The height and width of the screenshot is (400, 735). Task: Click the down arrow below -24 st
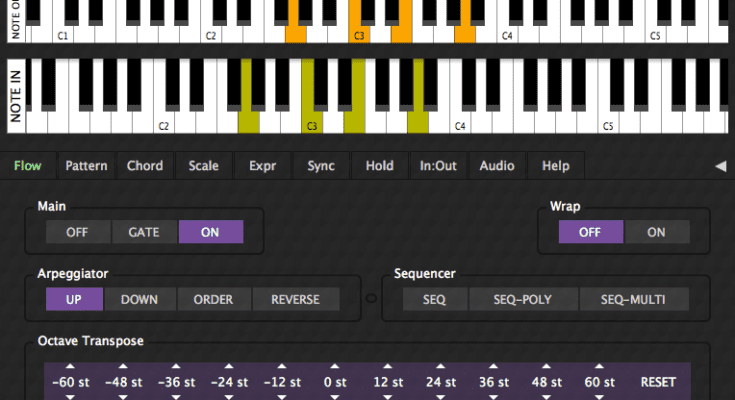click(229, 397)
